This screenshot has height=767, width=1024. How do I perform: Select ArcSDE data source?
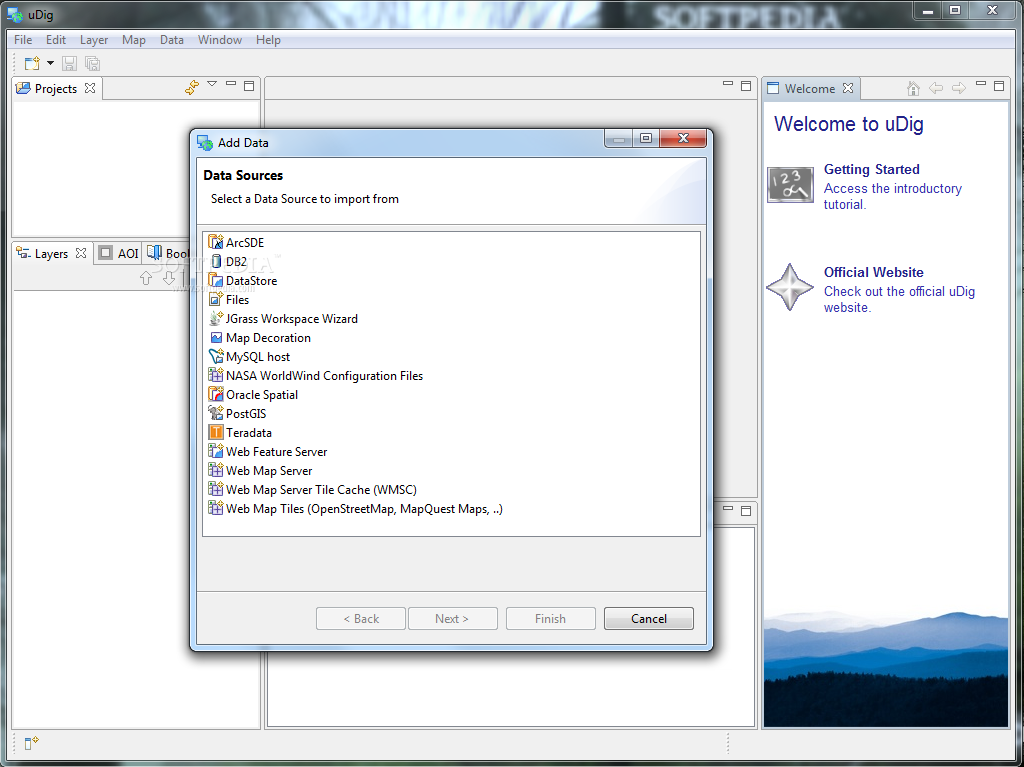click(236, 242)
